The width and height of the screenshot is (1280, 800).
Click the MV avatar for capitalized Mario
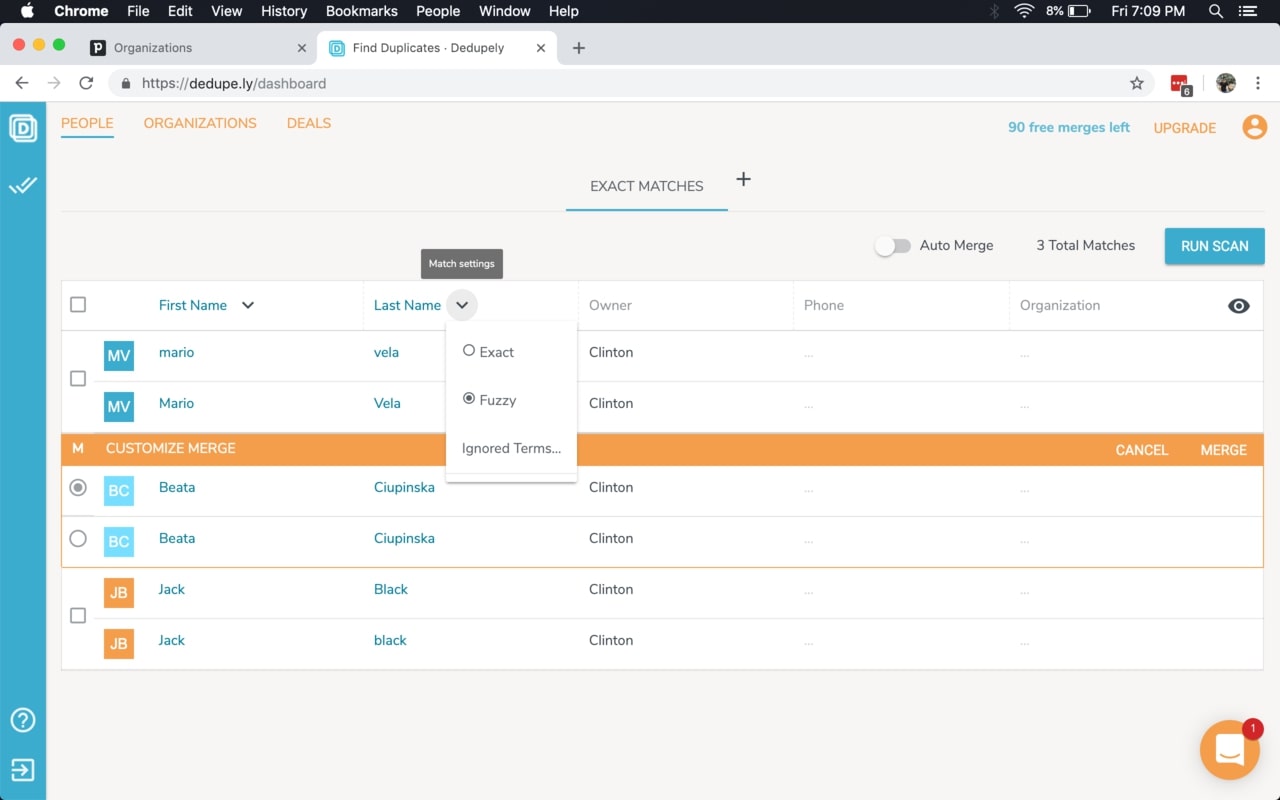click(119, 406)
